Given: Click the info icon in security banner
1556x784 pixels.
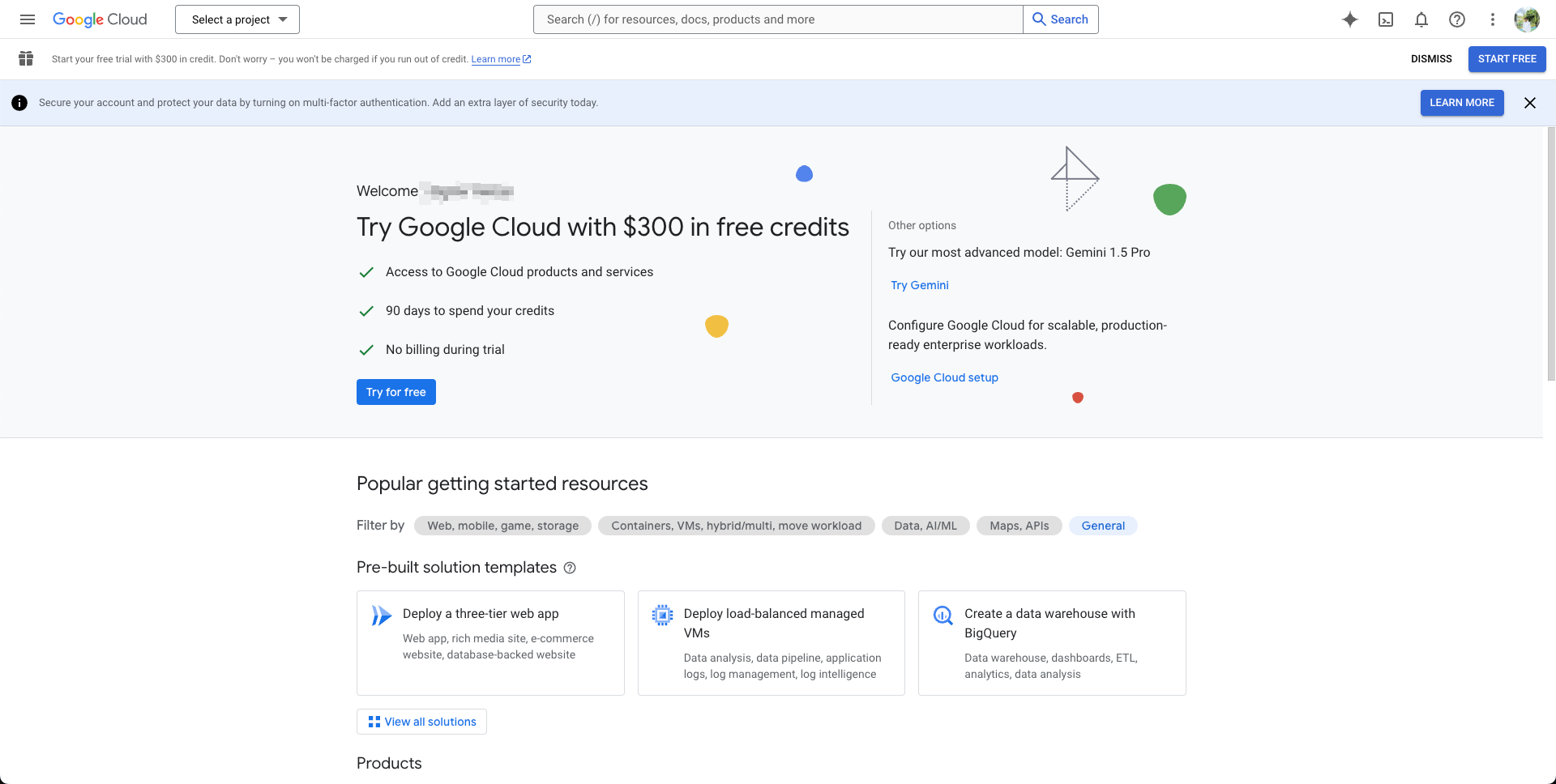Looking at the screenshot, I should [19, 103].
